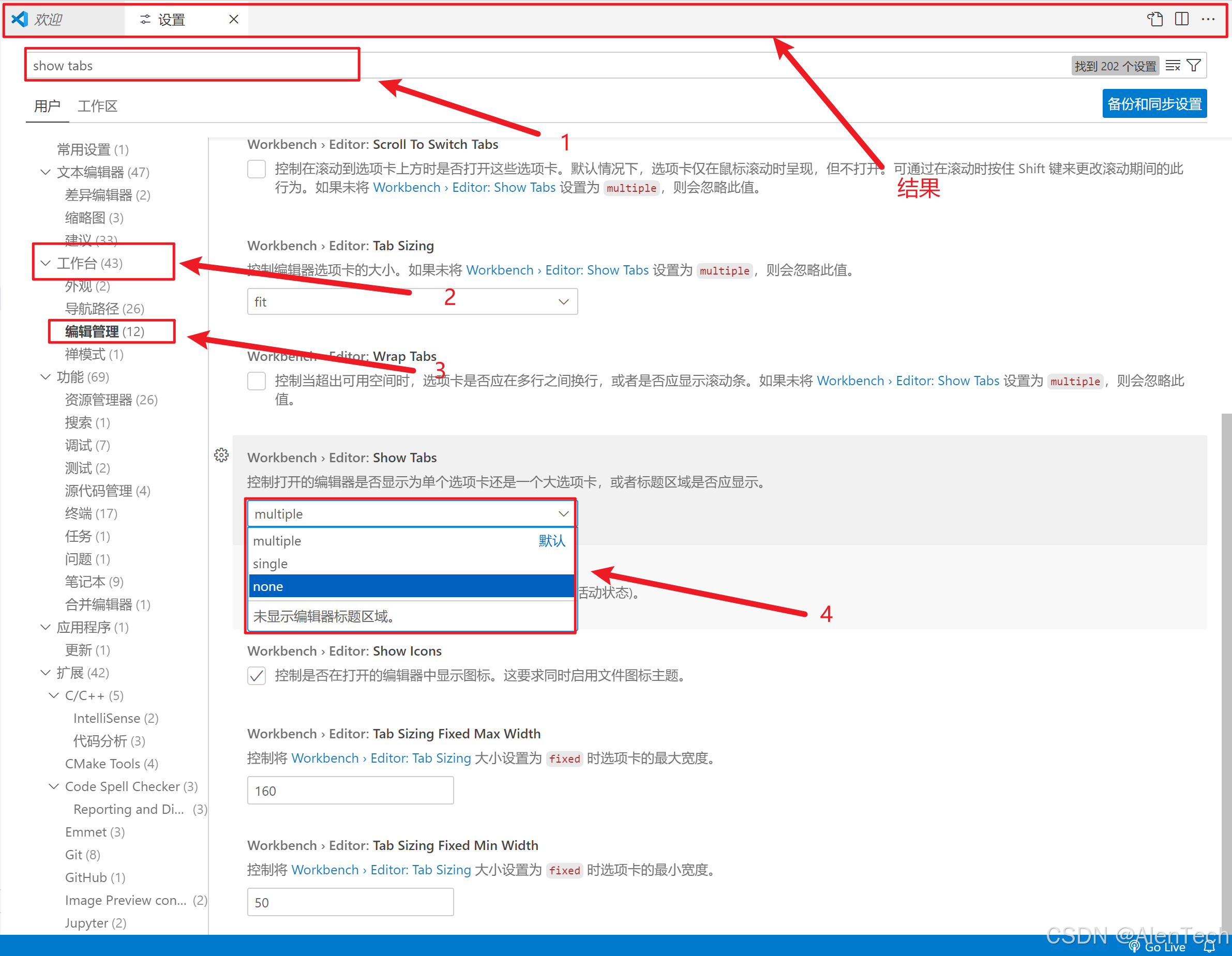Click the 备份和同步设置 button
Image resolution: width=1232 pixels, height=956 pixels.
pyautogui.click(x=1153, y=104)
